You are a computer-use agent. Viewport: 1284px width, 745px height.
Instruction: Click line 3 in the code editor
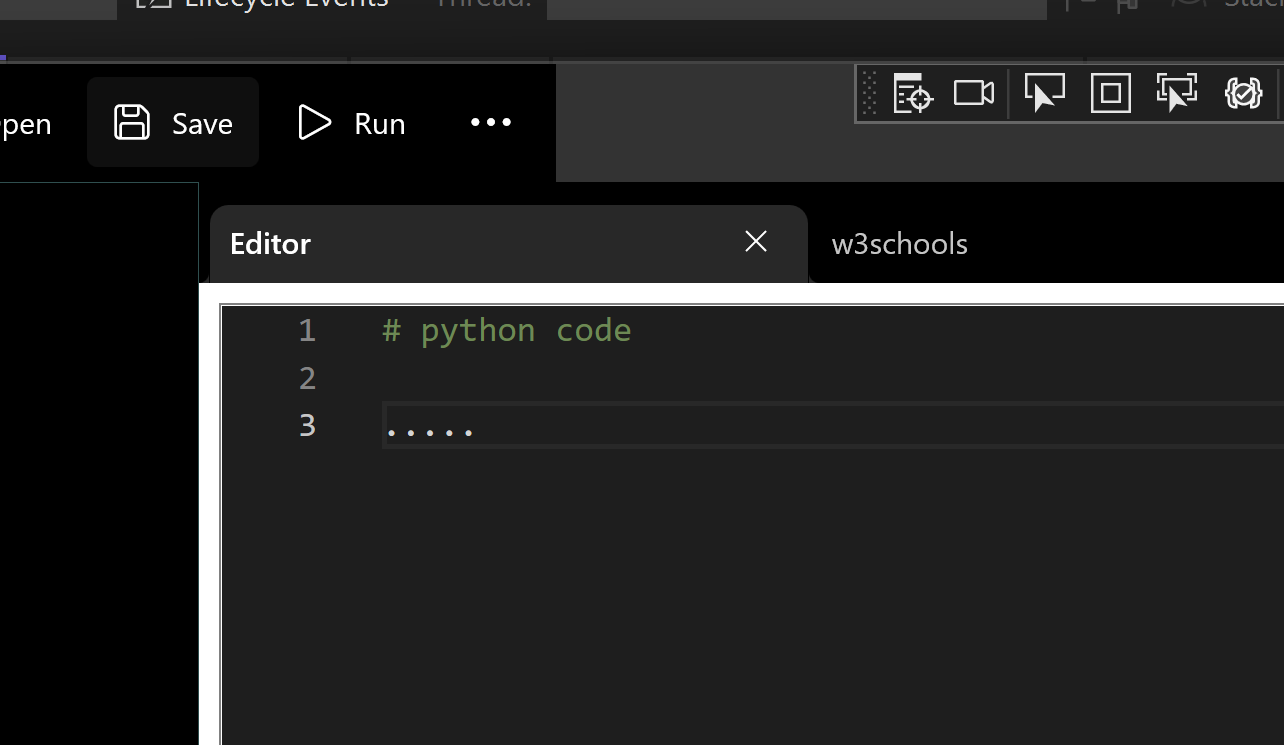[430, 425]
